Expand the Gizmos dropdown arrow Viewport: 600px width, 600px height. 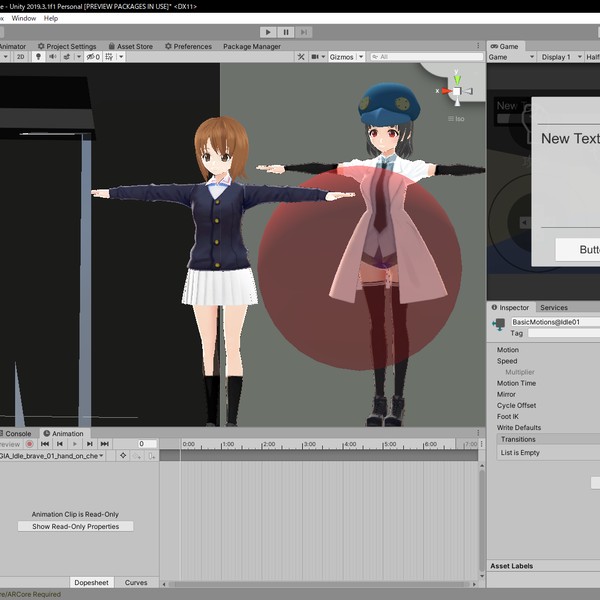[x=361, y=57]
